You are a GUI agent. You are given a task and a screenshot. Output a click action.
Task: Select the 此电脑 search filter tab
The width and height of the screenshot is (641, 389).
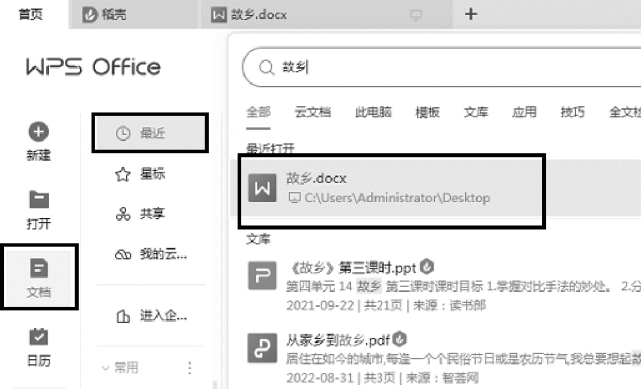(373, 112)
